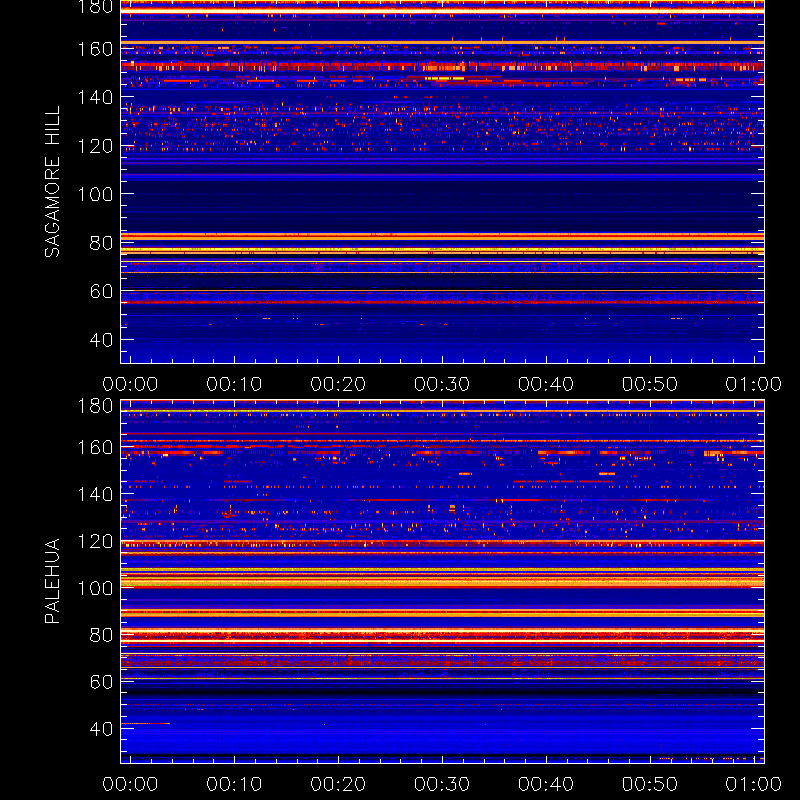Select the 80 tick label on Sagamore Hill plot
The height and width of the screenshot is (800, 800).
[x=101, y=243]
